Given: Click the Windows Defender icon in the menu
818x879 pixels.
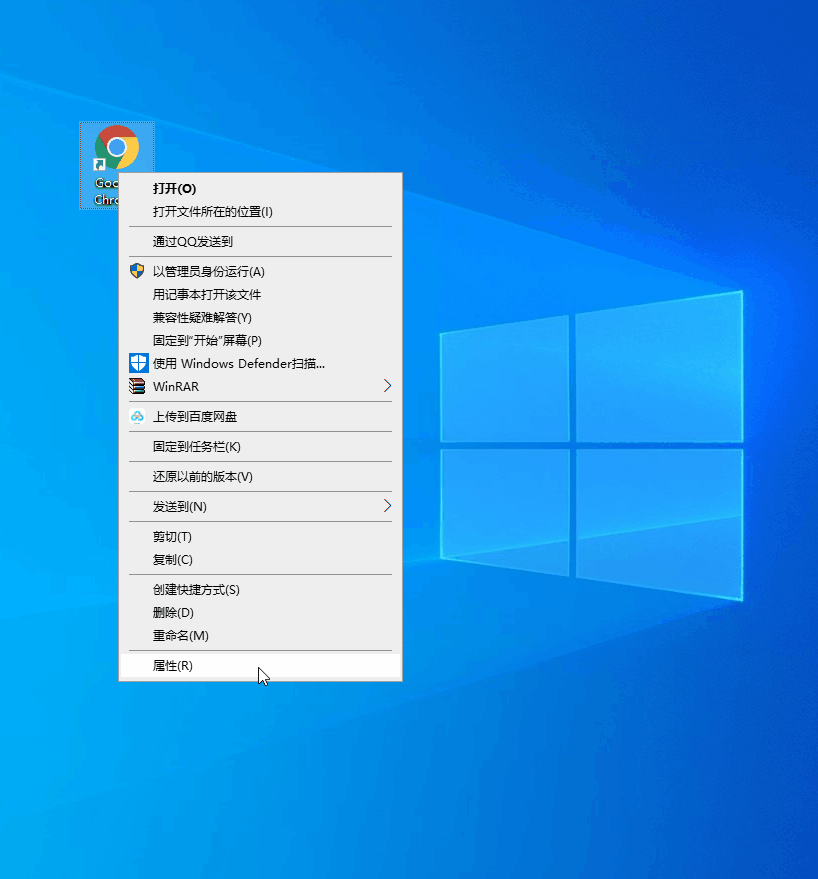Looking at the screenshot, I should (138, 363).
